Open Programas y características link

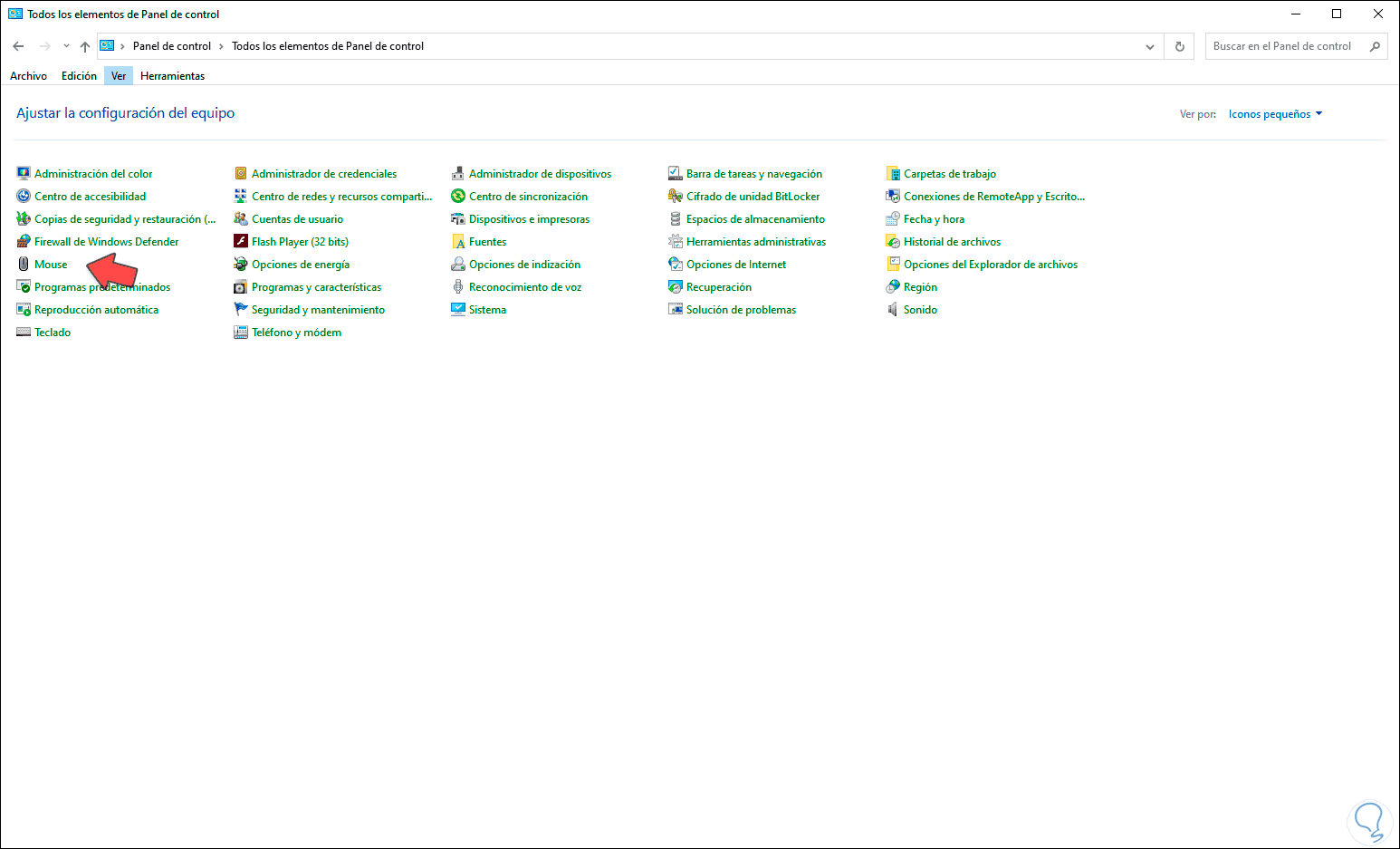(x=316, y=286)
